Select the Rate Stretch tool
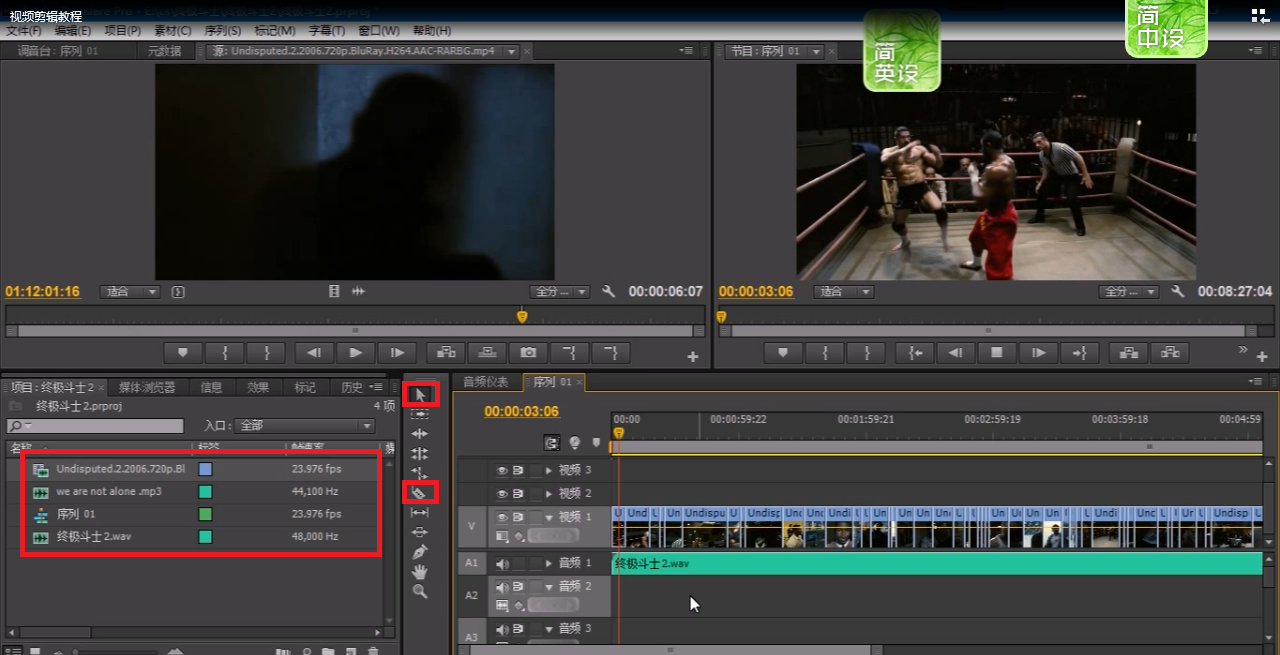This screenshot has height=655, width=1280. (420, 473)
